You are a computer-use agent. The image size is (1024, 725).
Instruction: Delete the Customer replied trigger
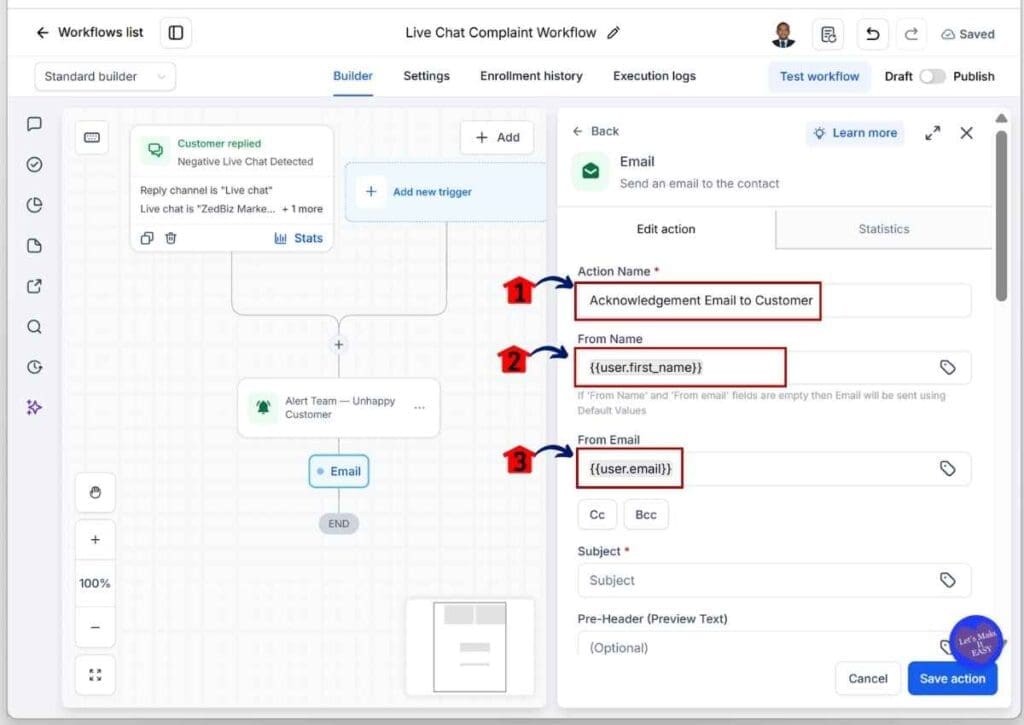[171, 238]
